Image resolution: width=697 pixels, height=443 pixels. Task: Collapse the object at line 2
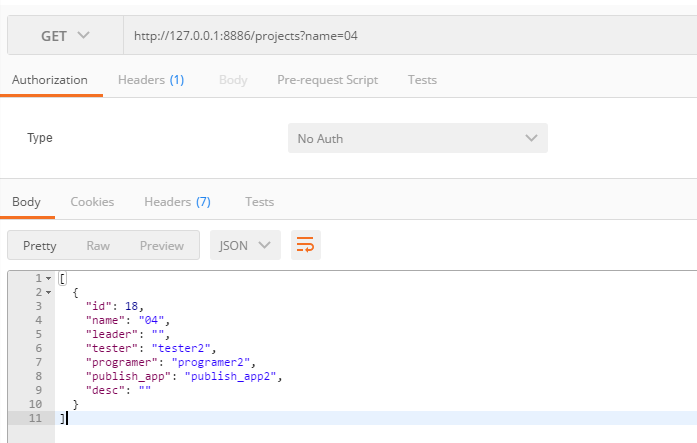click(x=48, y=292)
